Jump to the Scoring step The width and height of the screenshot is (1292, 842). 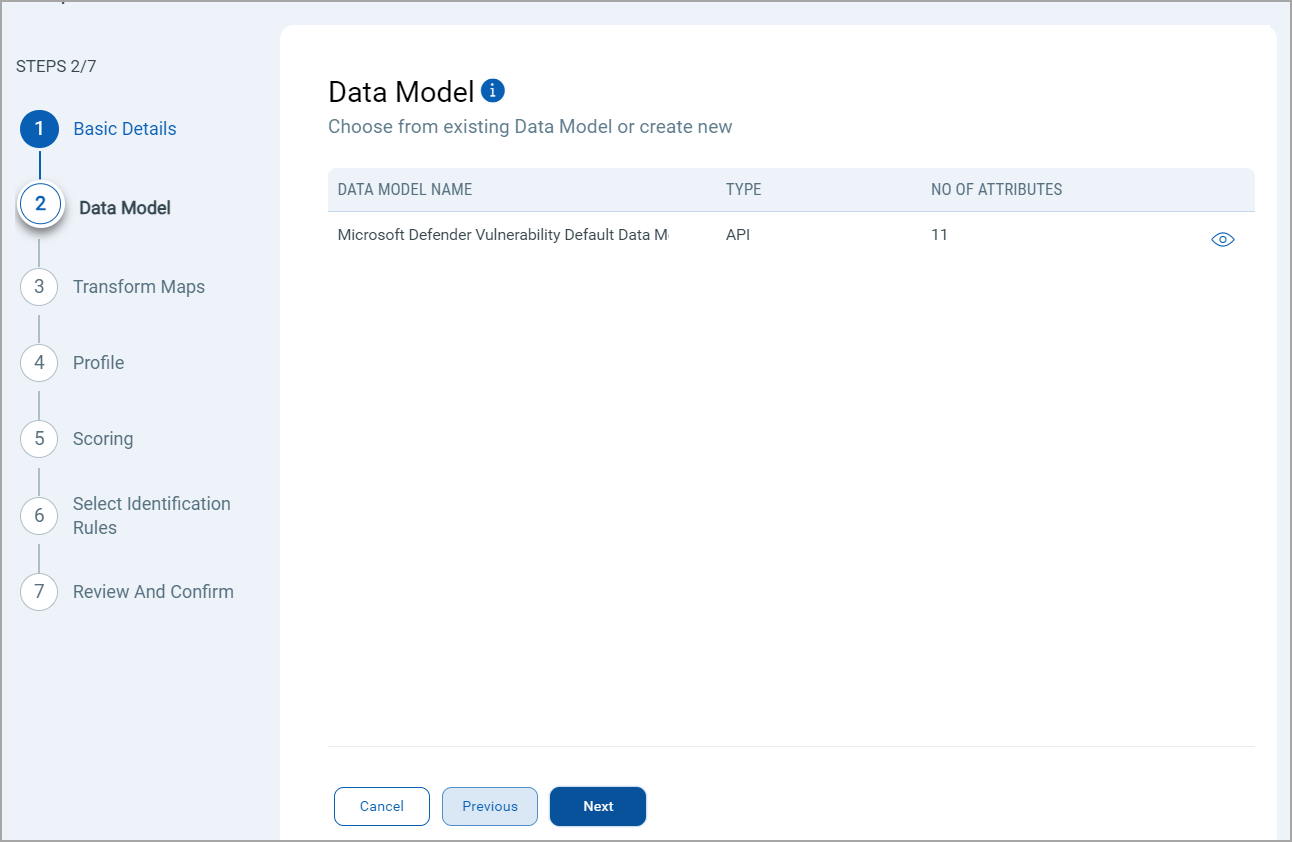point(102,439)
